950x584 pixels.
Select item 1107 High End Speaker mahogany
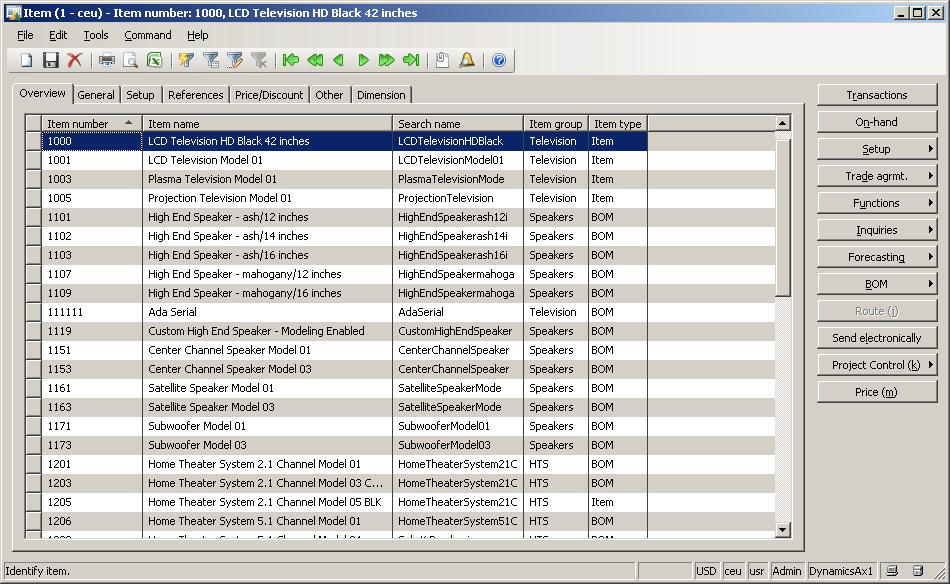coord(250,274)
